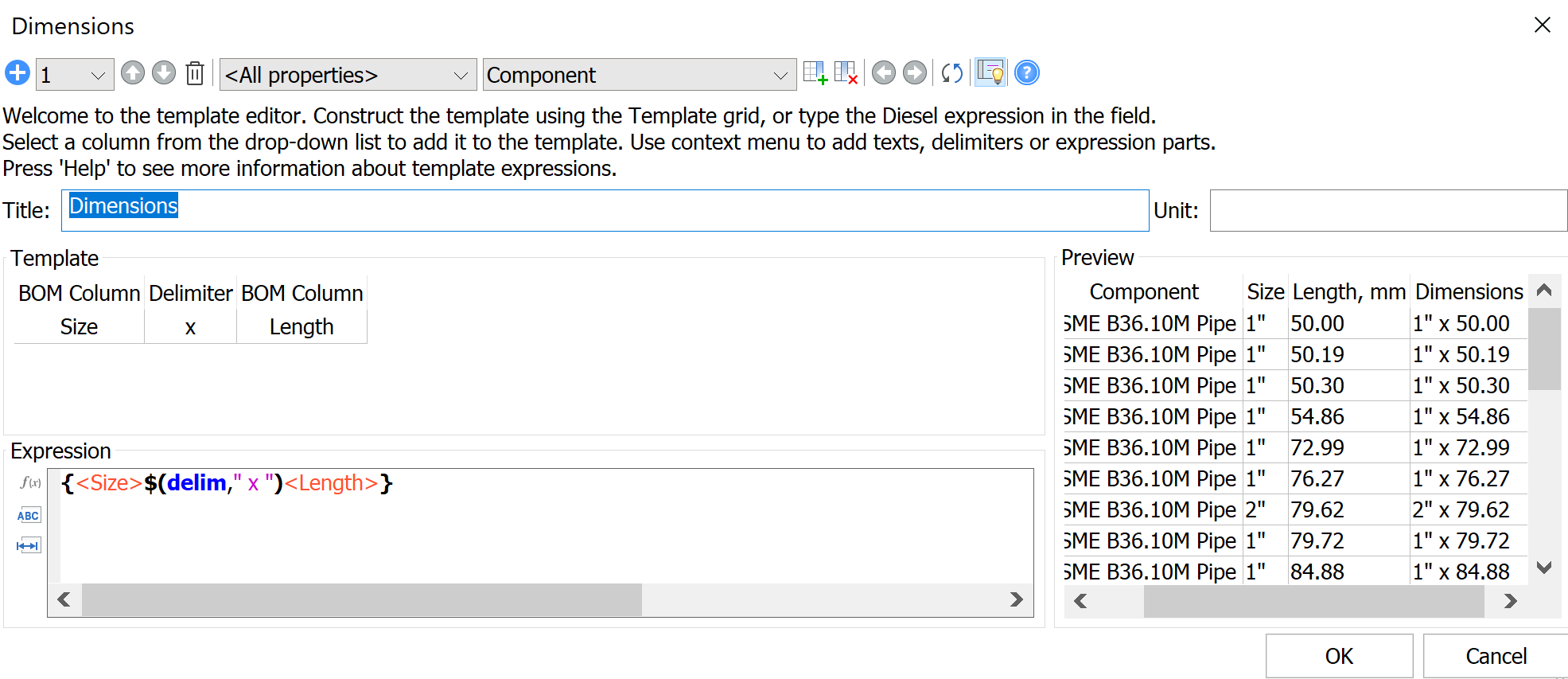Image resolution: width=1568 pixels, height=679 pixels.
Task: Click the ABC text insert icon
Action: (29, 515)
